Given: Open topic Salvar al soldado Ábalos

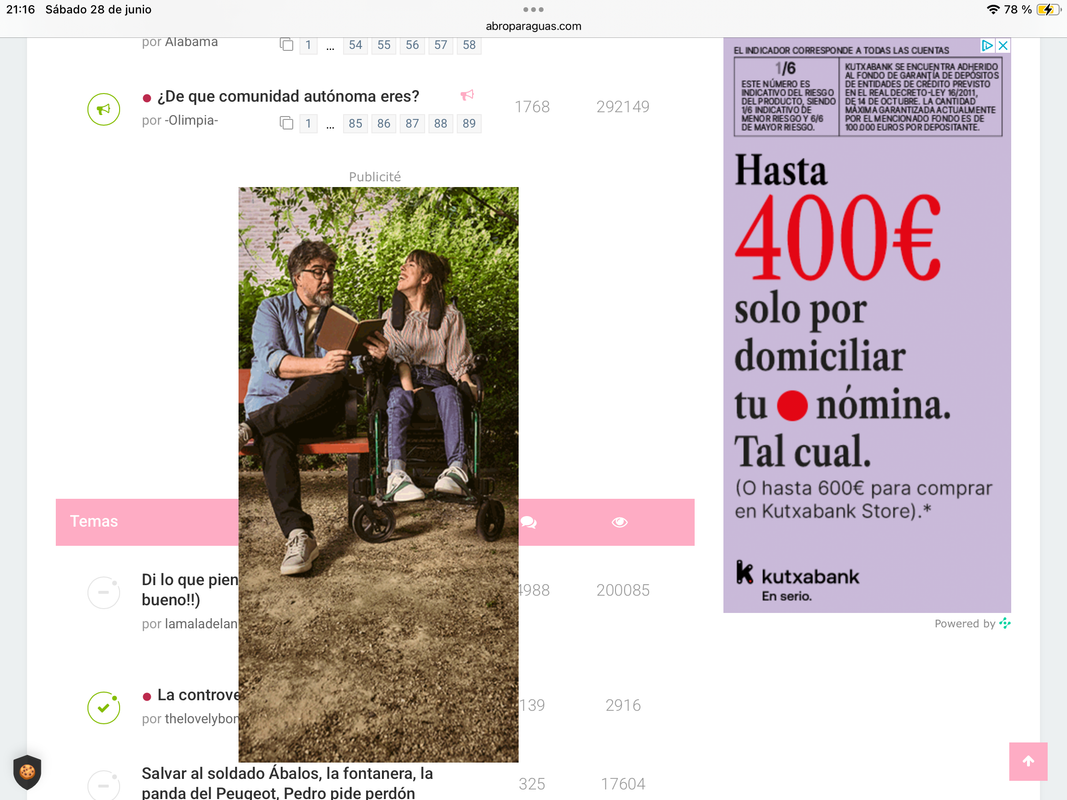Looking at the screenshot, I should (287, 783).
